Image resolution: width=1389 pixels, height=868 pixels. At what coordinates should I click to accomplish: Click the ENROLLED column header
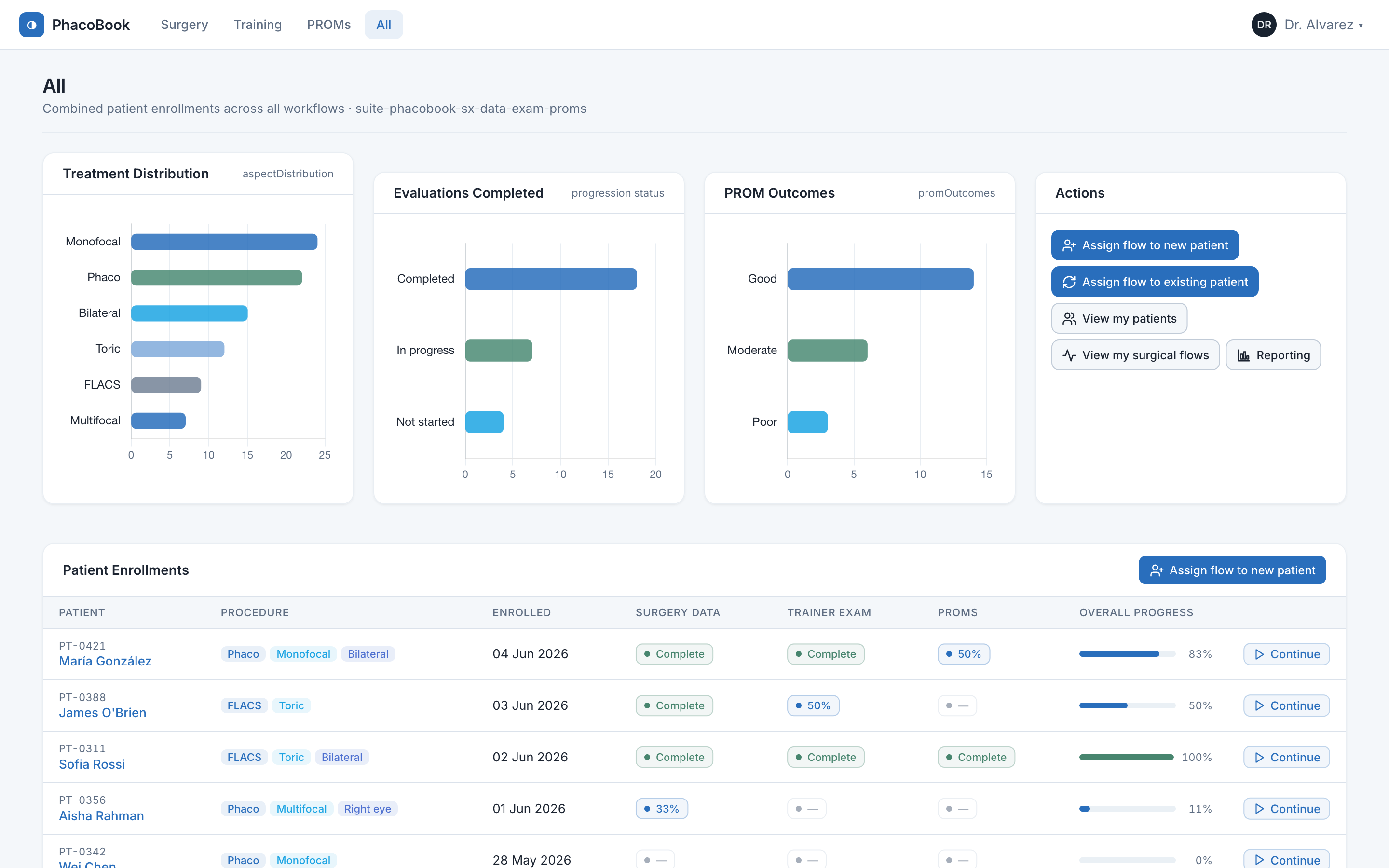[521, 612]
